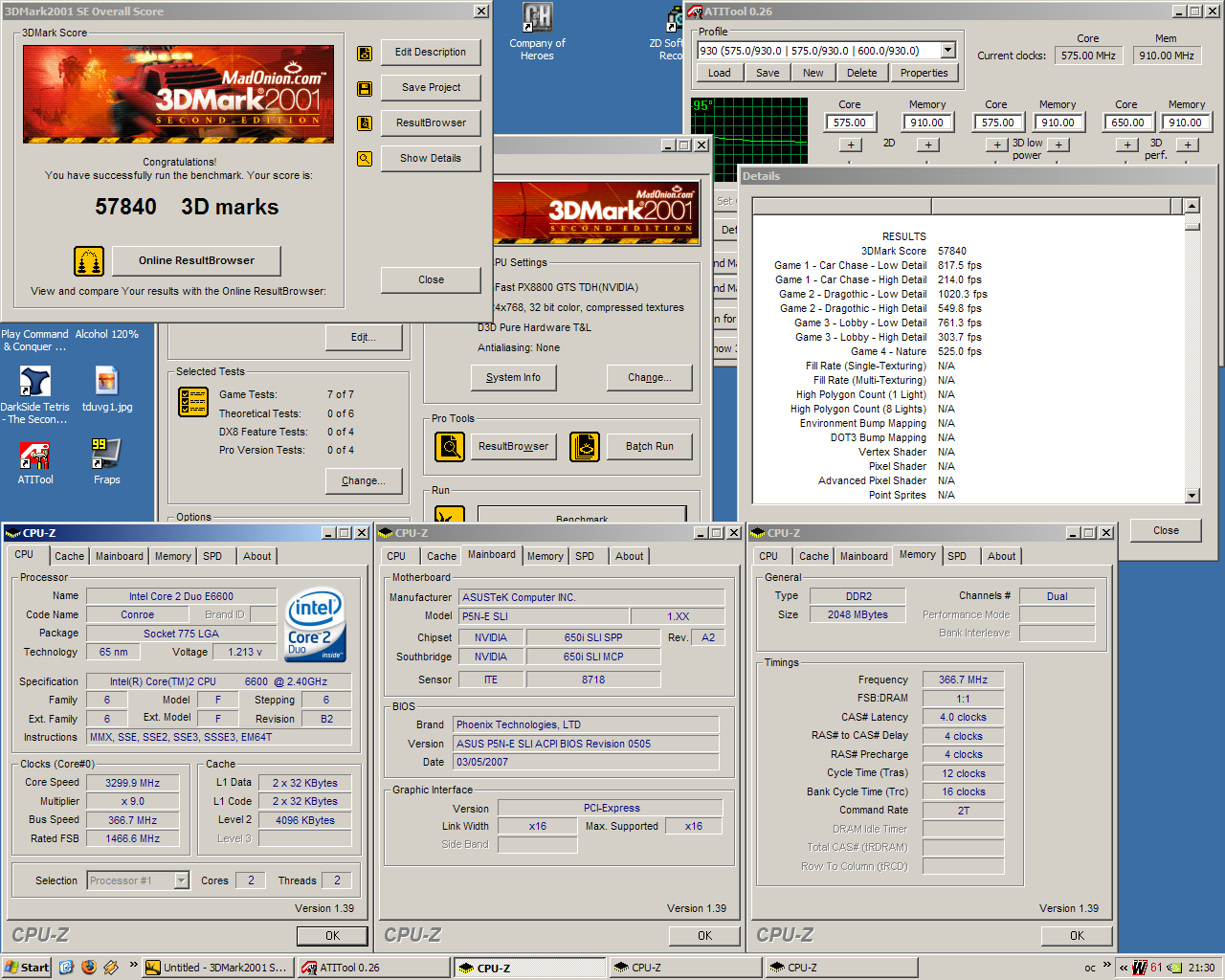Screen dimensions: 1225x980
Task: Open the ATITool Profile dropdown
Action: 947,51
